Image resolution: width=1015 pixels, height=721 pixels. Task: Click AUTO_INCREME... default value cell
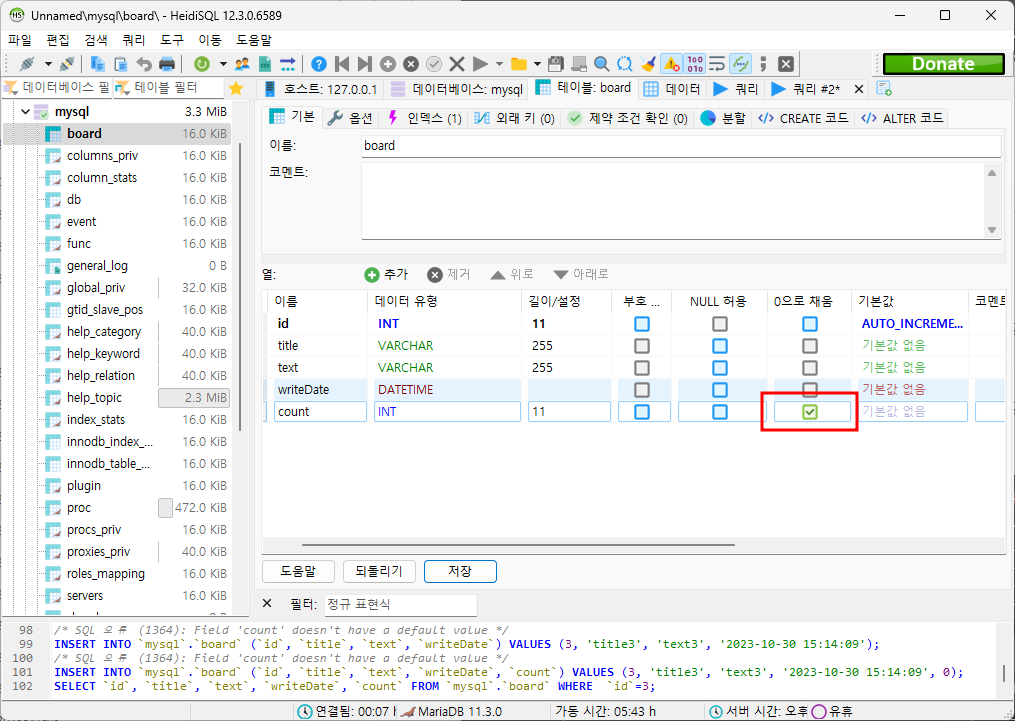pos(911,324)
